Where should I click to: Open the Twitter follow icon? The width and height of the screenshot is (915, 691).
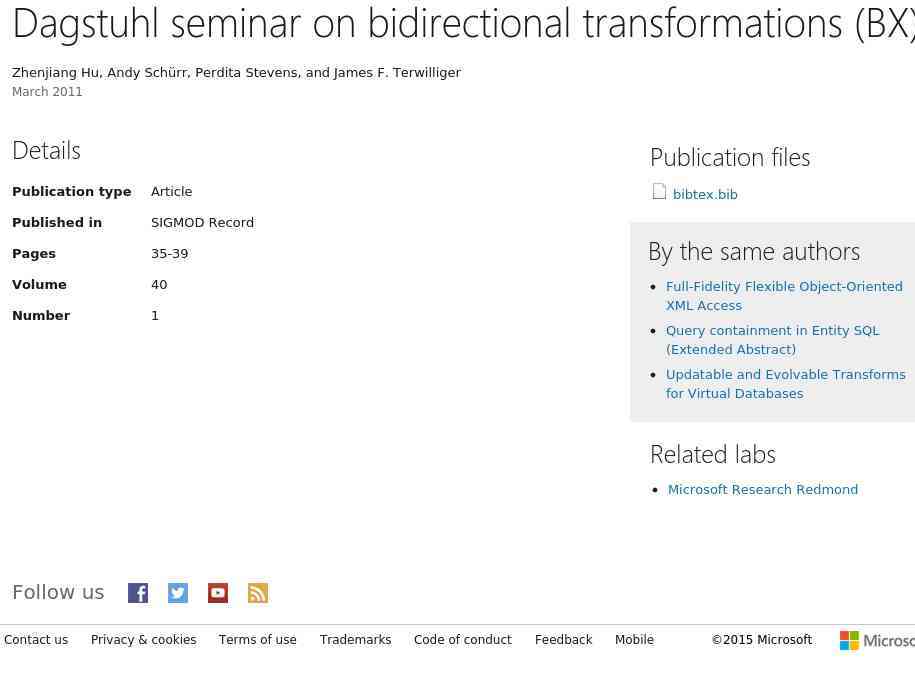pyautogui.click(x=178, y=593)
